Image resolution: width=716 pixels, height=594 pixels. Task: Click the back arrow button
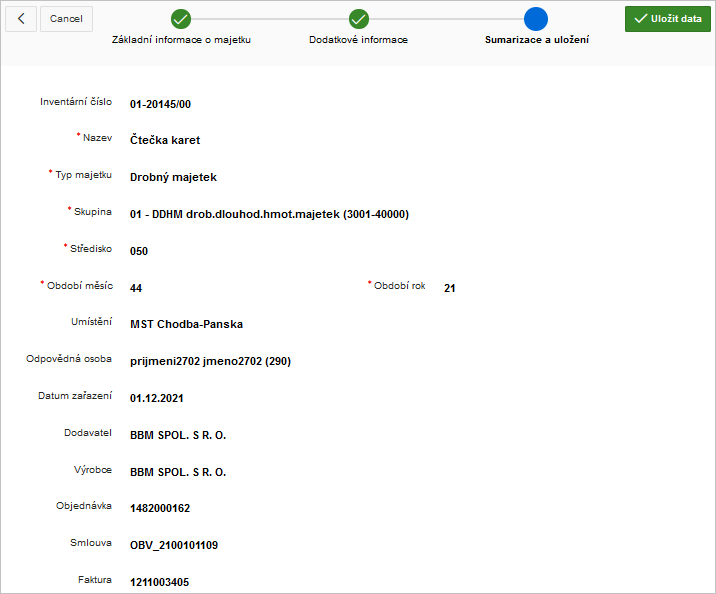click(x=21, y=19)
